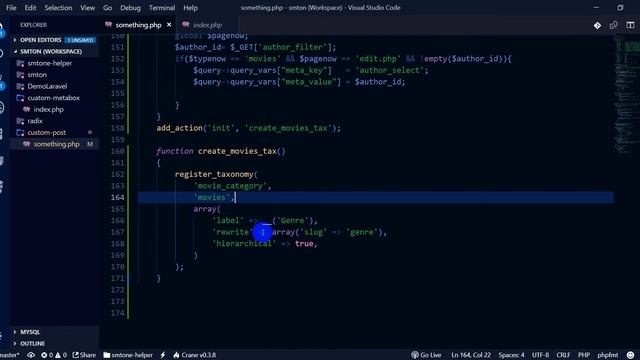Click line number 160 in the gutter
The width and height of the screenshot is (640, 360).
click(x=118, y=151)
